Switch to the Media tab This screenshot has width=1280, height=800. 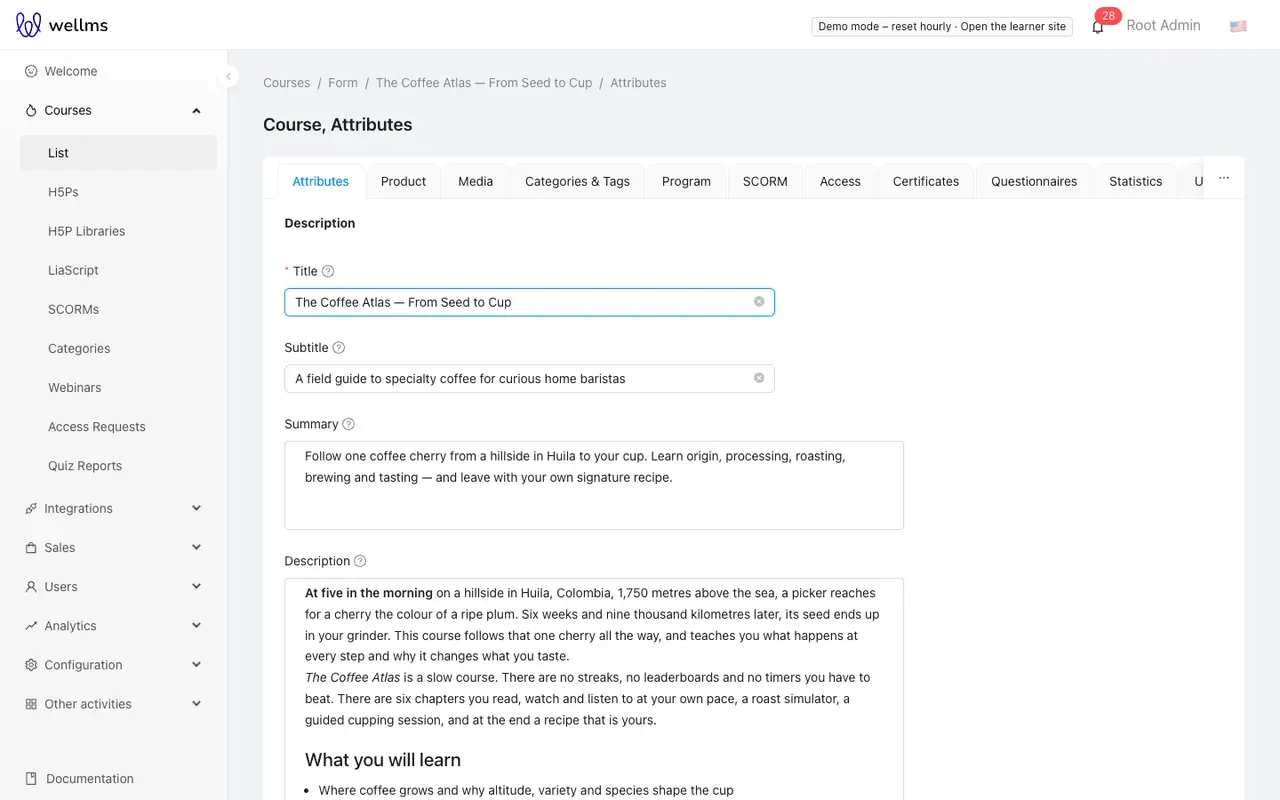click(476, 181)
